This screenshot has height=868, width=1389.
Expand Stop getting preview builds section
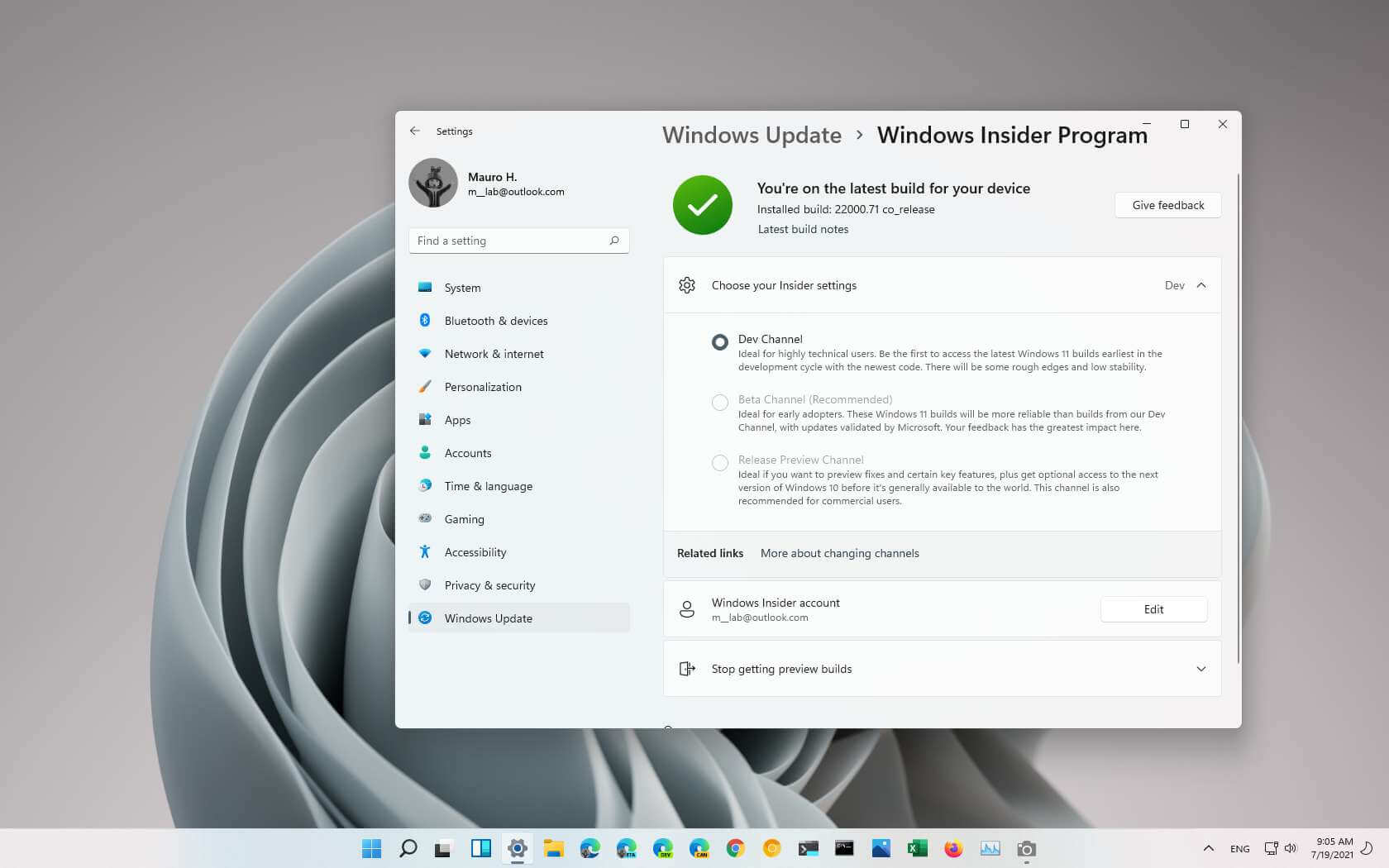pyautogui.click(x=1201, y=669)
